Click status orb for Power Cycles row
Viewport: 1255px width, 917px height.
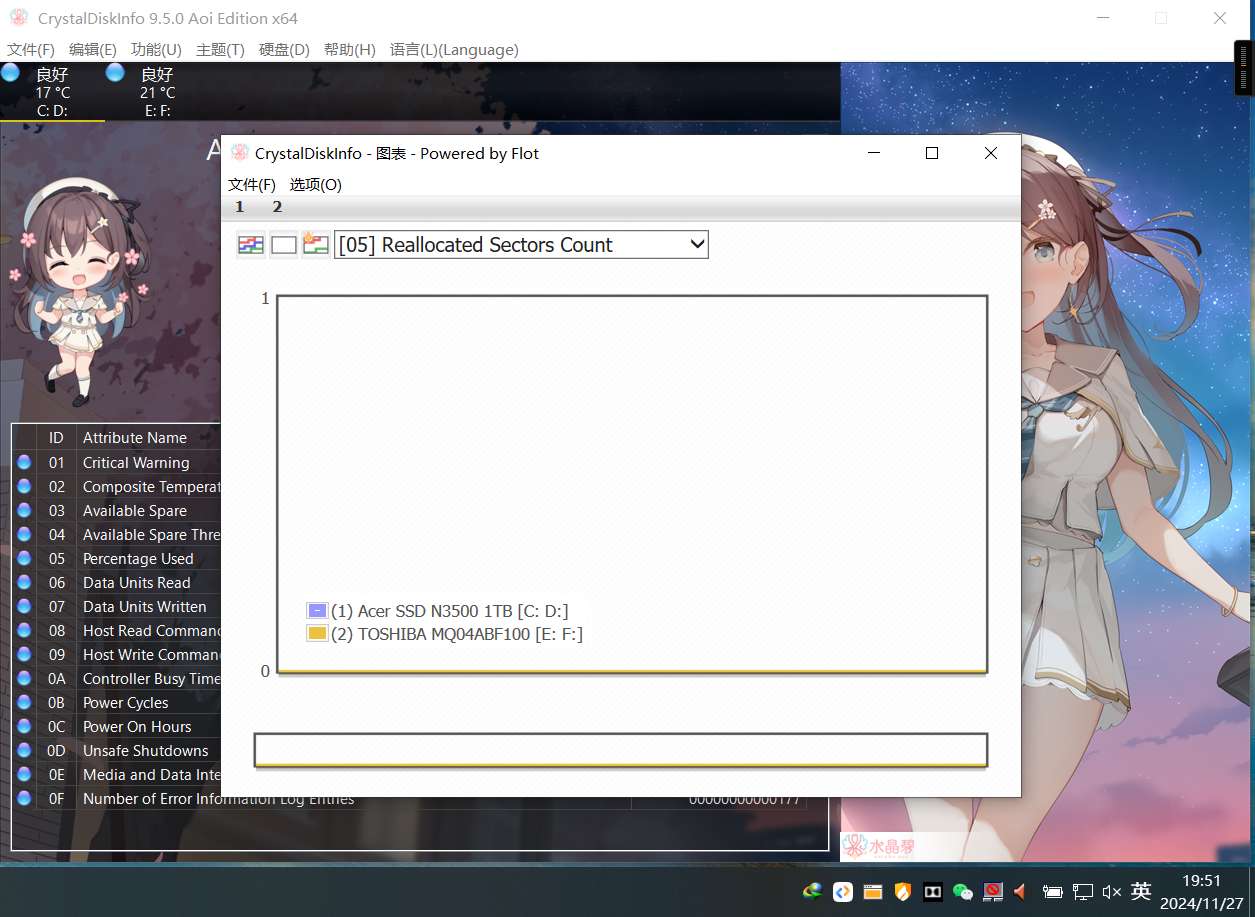[24, 702]
